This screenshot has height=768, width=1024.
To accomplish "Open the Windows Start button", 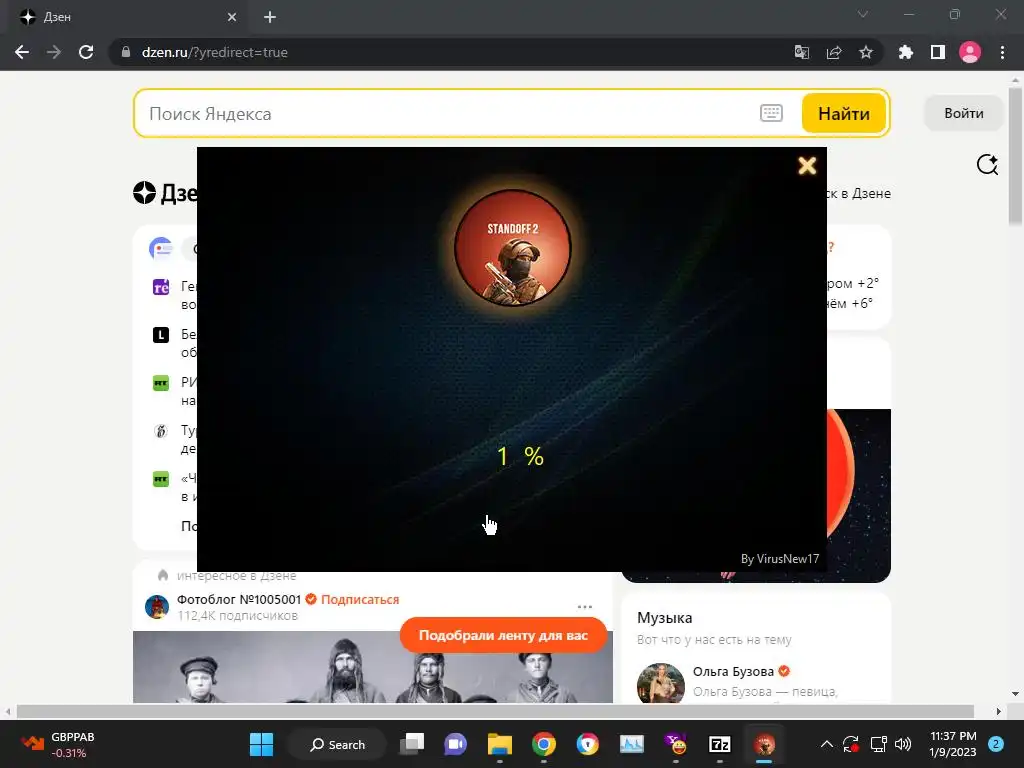I will tap(262, 744).
